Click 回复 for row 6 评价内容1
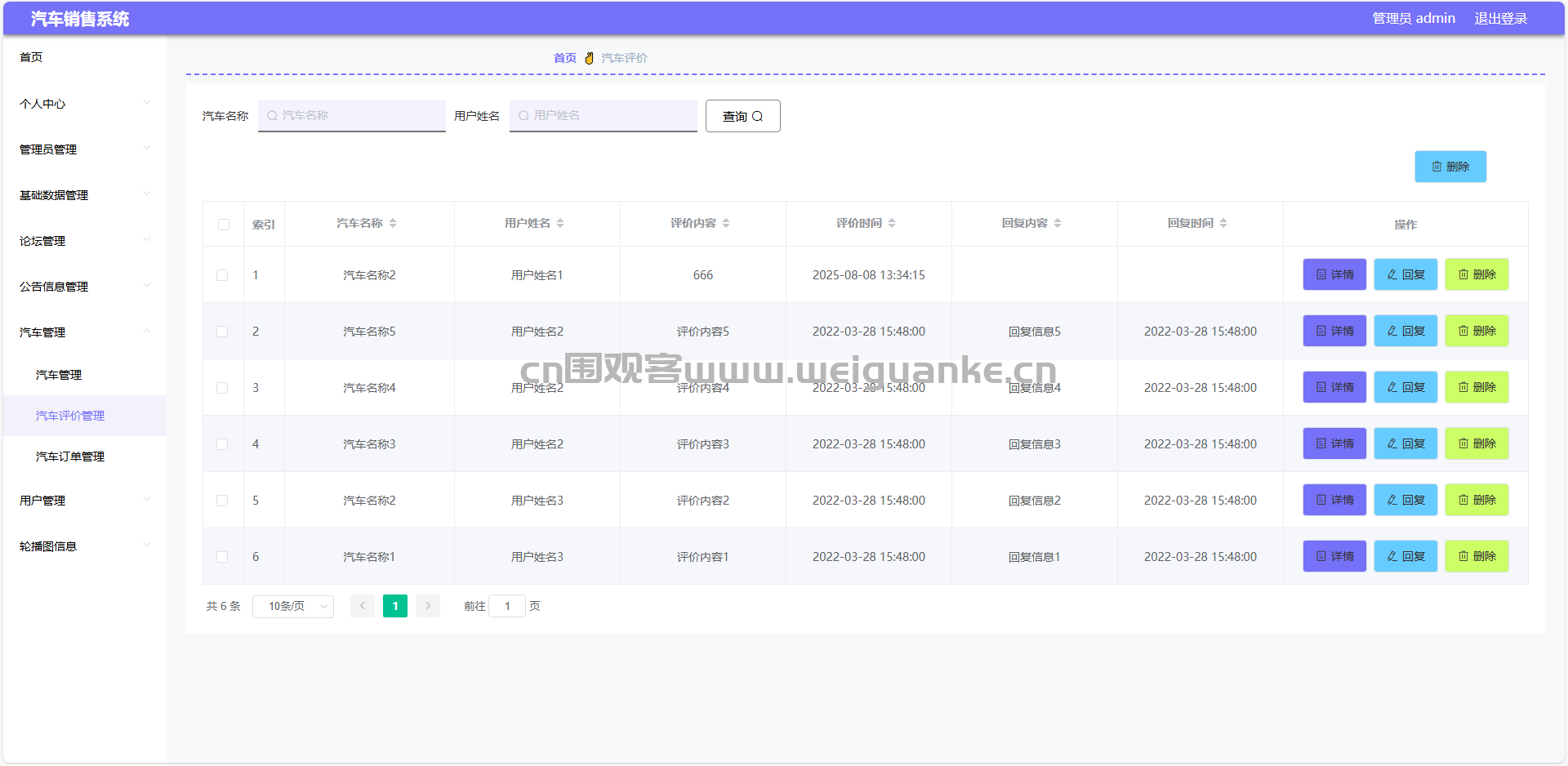 tap(1405, 556)
